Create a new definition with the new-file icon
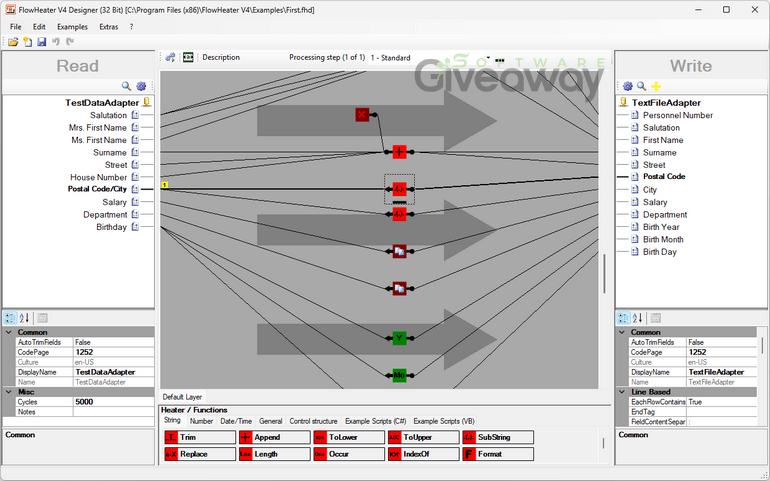The image size is (770, 481). (x=28, y=42)
